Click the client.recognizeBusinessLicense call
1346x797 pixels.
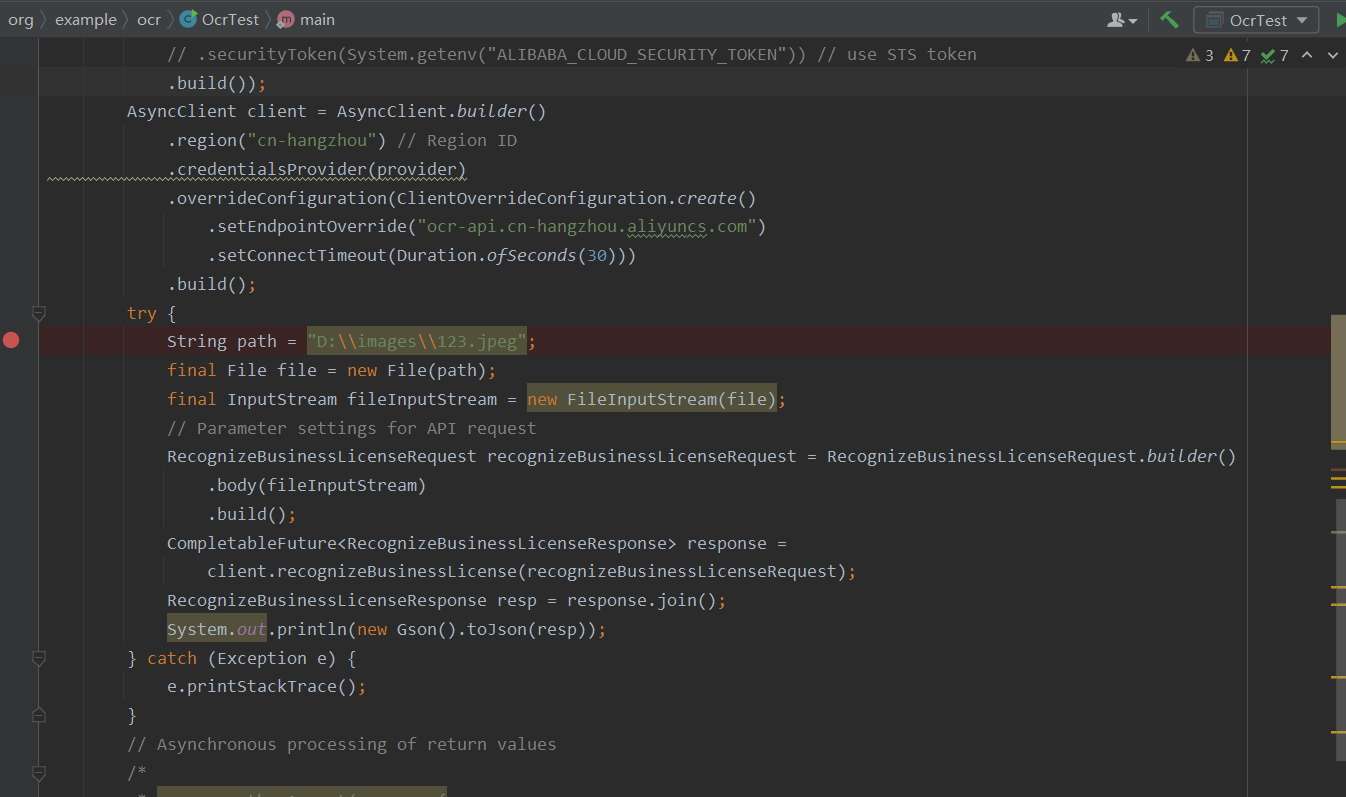[x=532, y=572]
